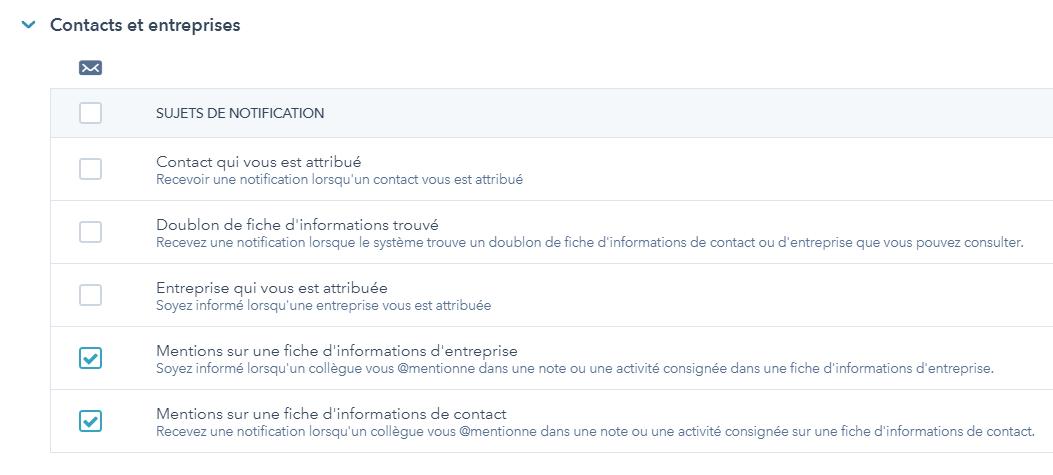1053x475 pixels.
Task: Click Mentions sur une fiche d'informations de contact title
Action: click(x=331, y=413)
